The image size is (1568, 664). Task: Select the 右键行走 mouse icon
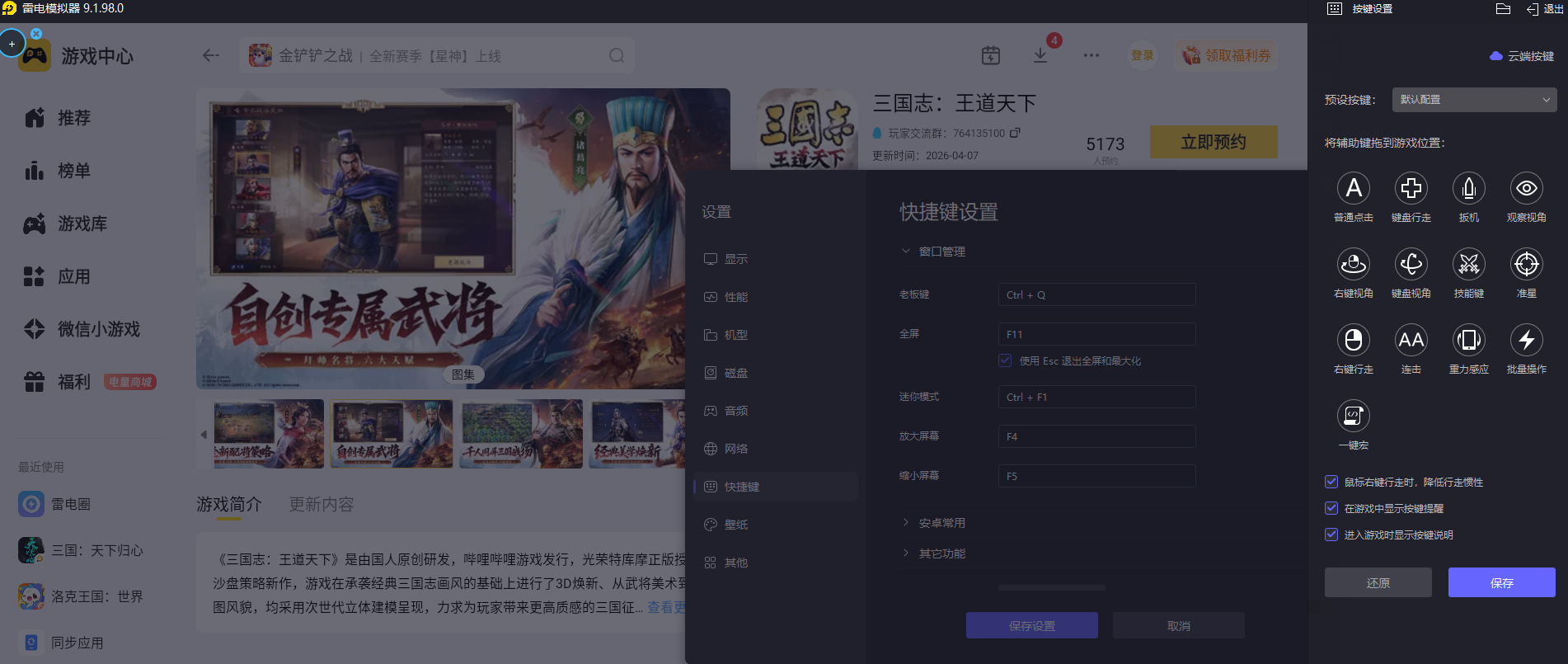point(1353,340)
